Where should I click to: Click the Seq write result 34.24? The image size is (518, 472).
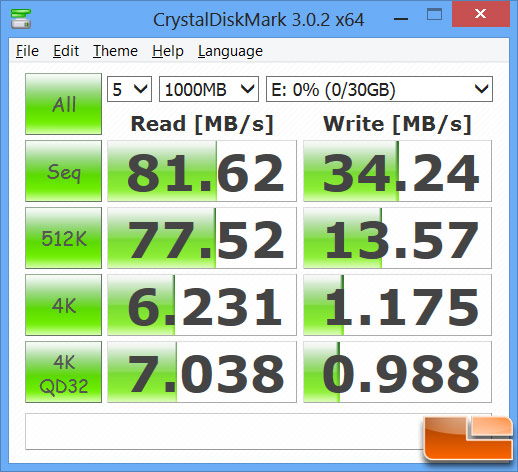click(397, 171)
